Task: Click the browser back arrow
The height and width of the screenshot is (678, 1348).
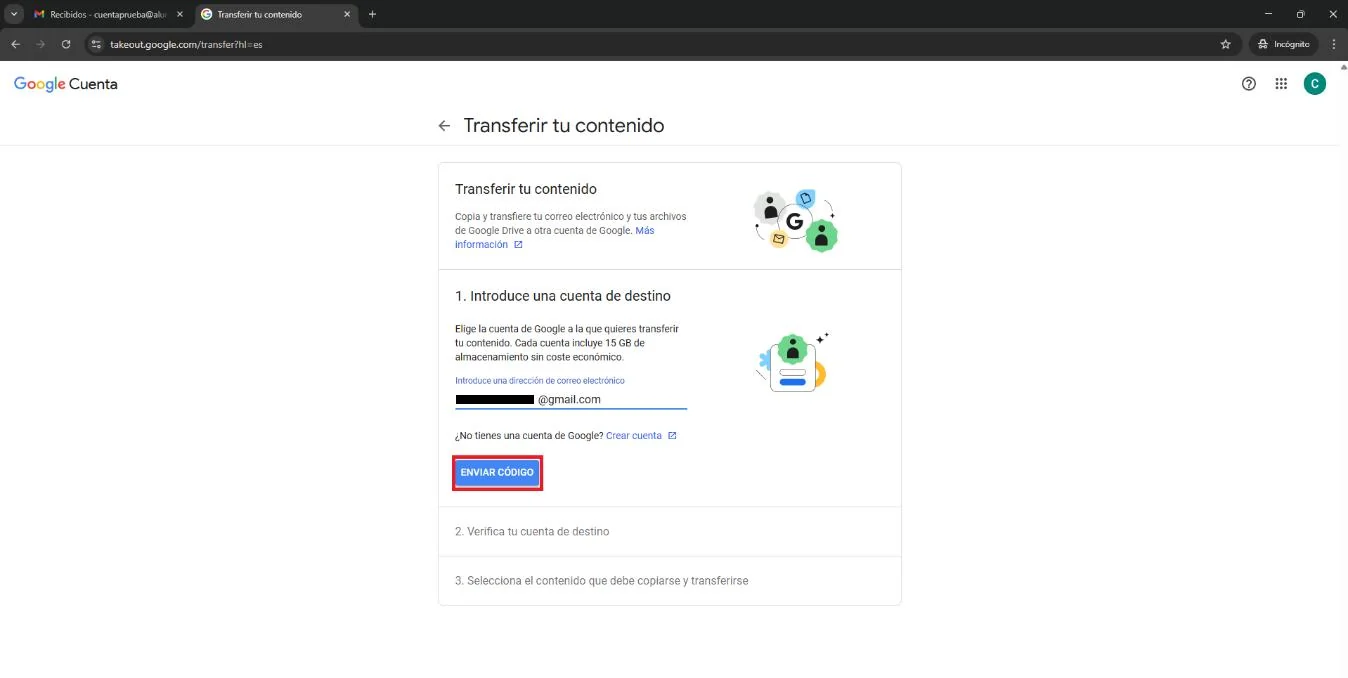Action: (x=15, y=44)
